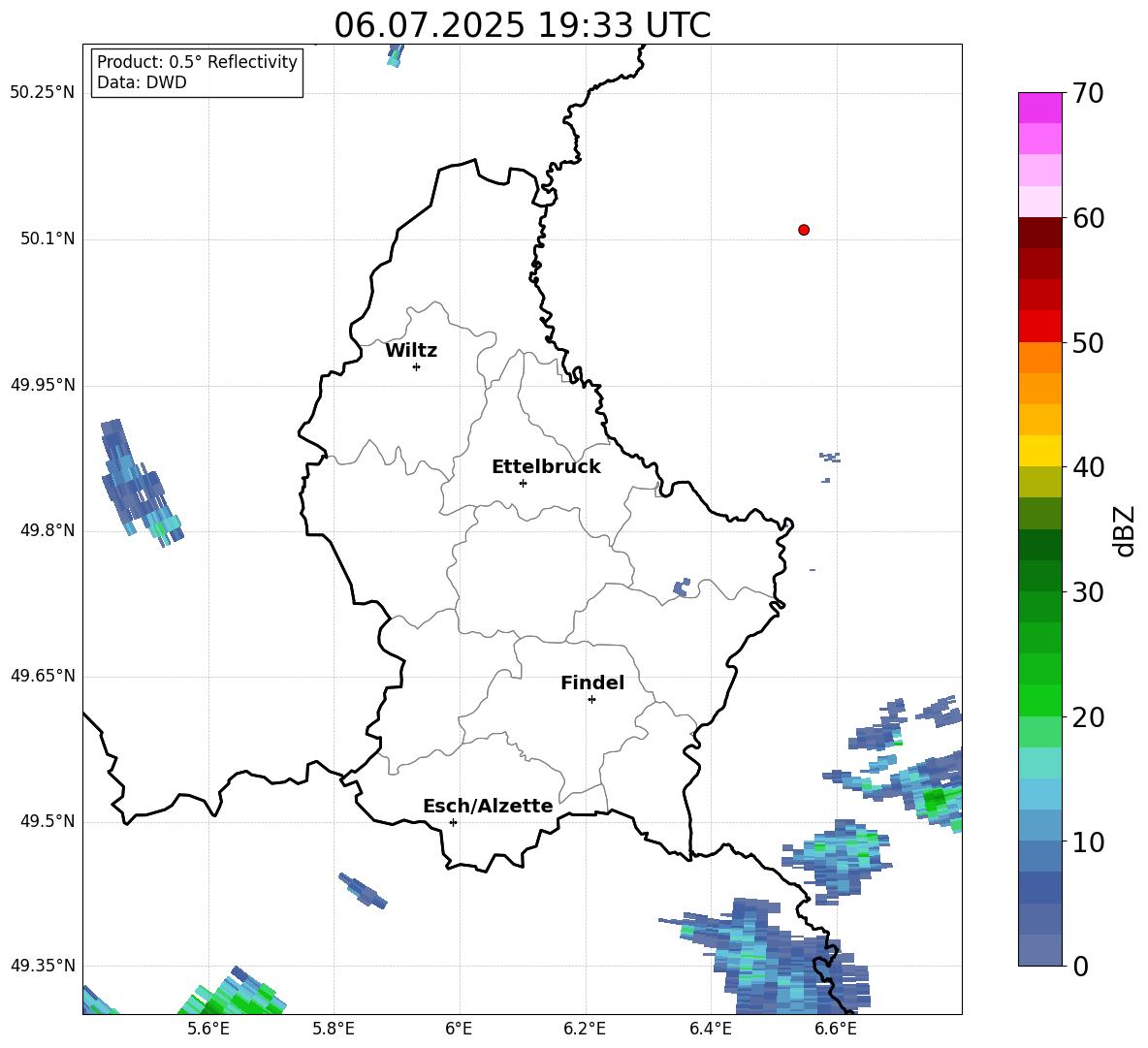
Task: Click the yellow colorbar segment above 40
Action: pos(1039,451)
